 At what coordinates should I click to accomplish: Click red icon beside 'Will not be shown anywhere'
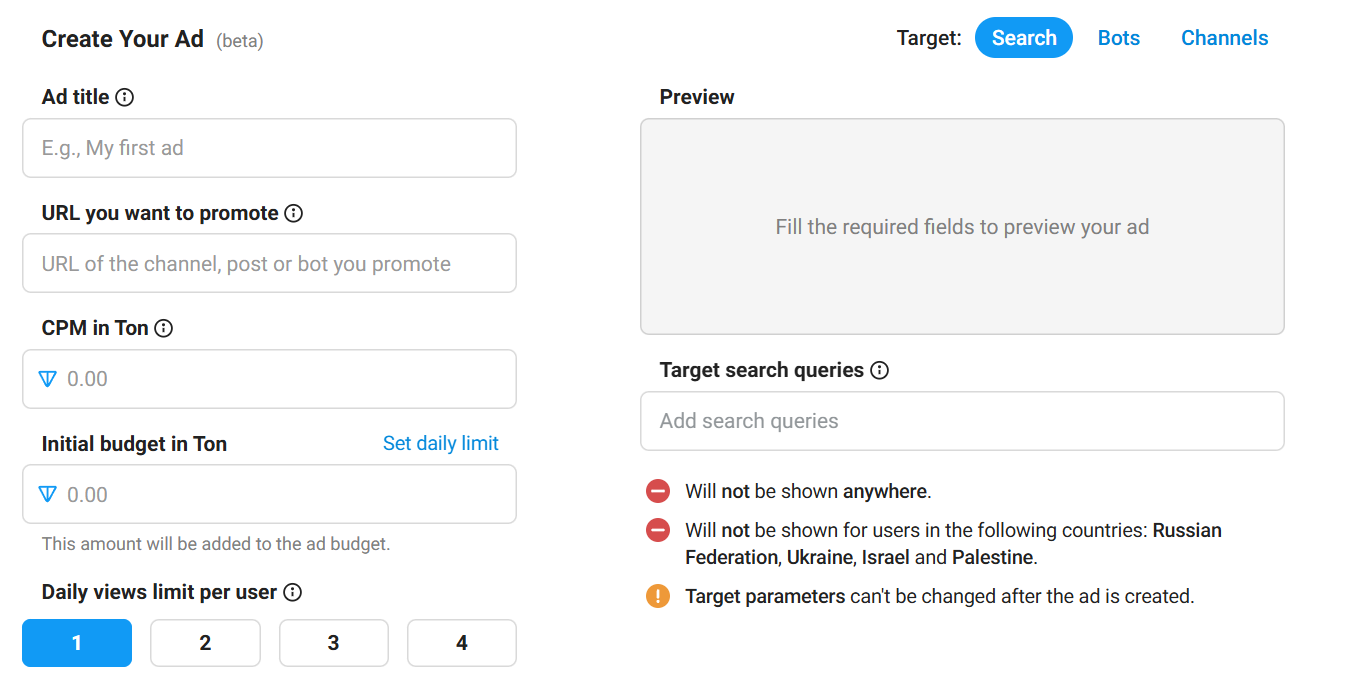click(658, 491)
